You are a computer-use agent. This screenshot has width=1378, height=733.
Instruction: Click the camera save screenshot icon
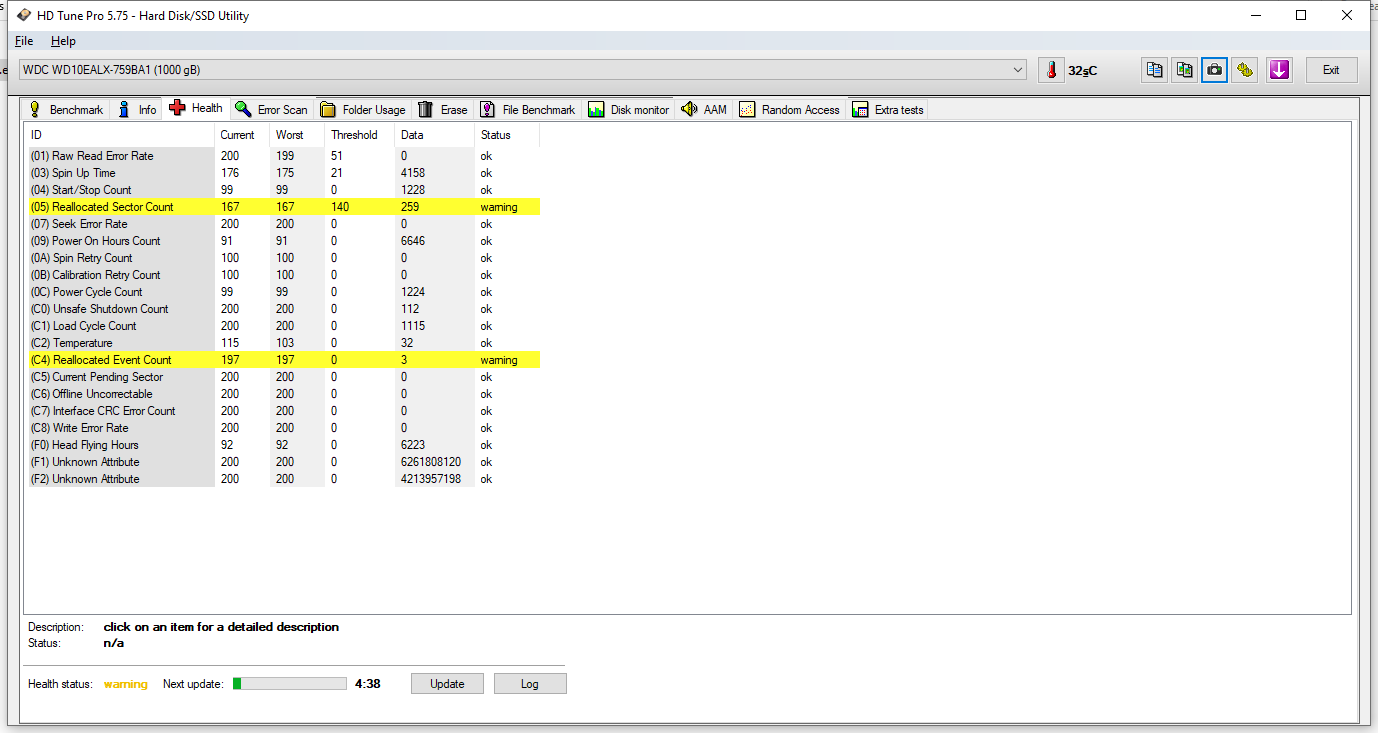coord(1214,70)
